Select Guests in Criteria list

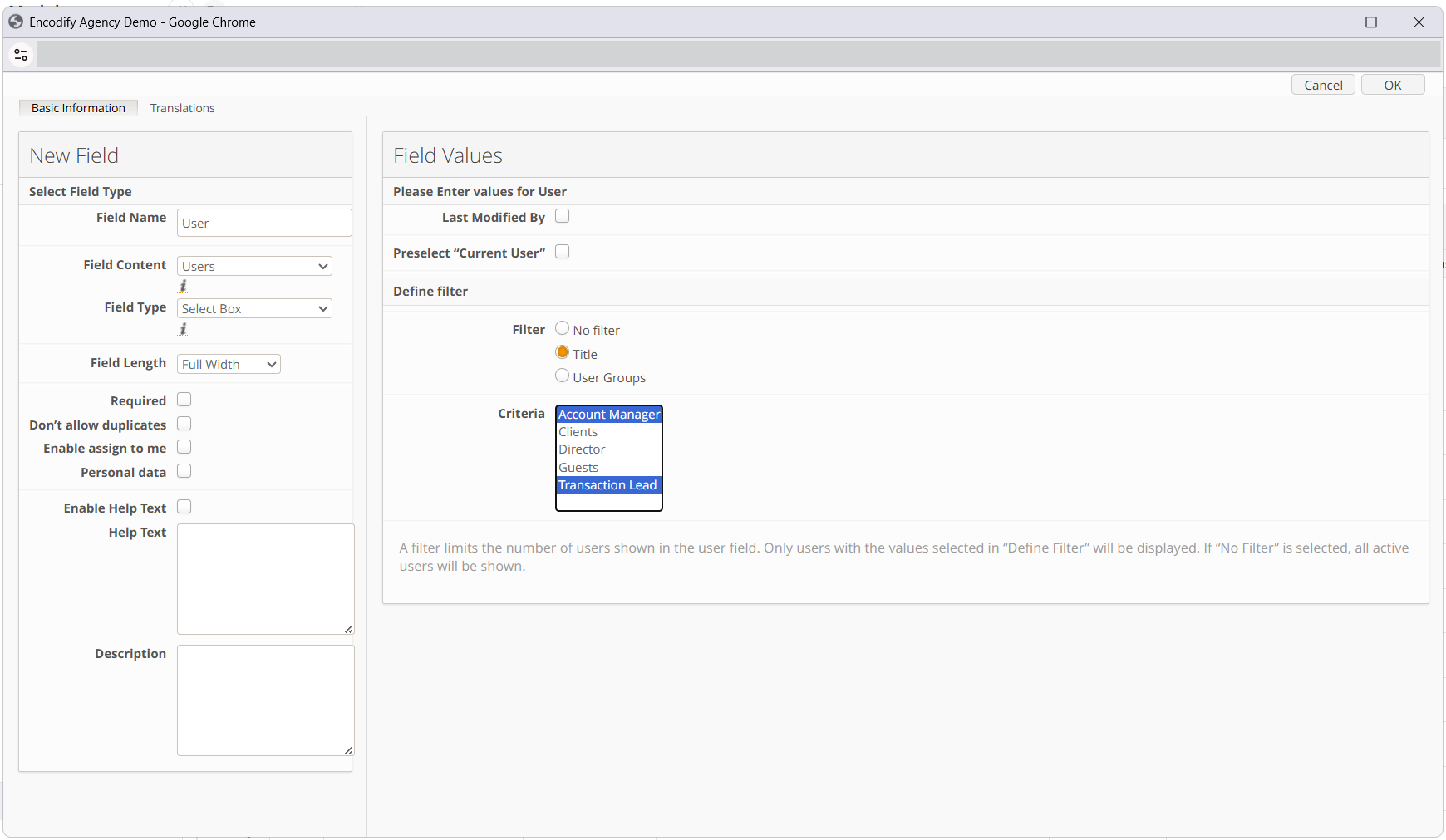(x=609, y=468)
